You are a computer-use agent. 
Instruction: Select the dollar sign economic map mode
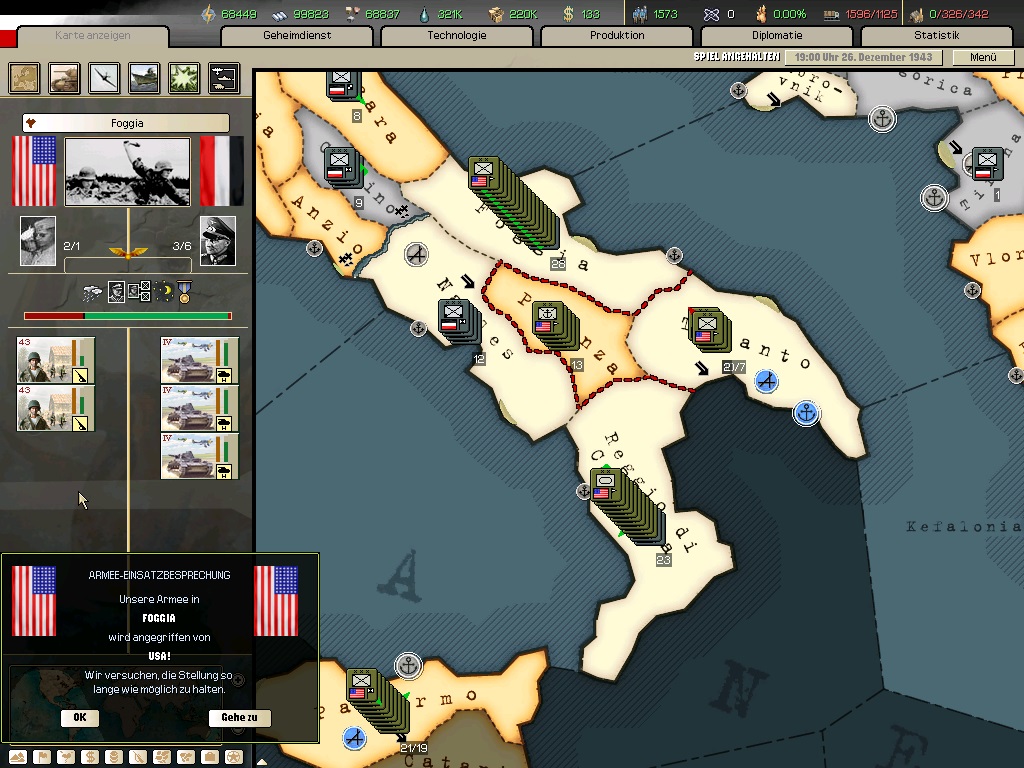pyautogui.click(x=90, y=757)
